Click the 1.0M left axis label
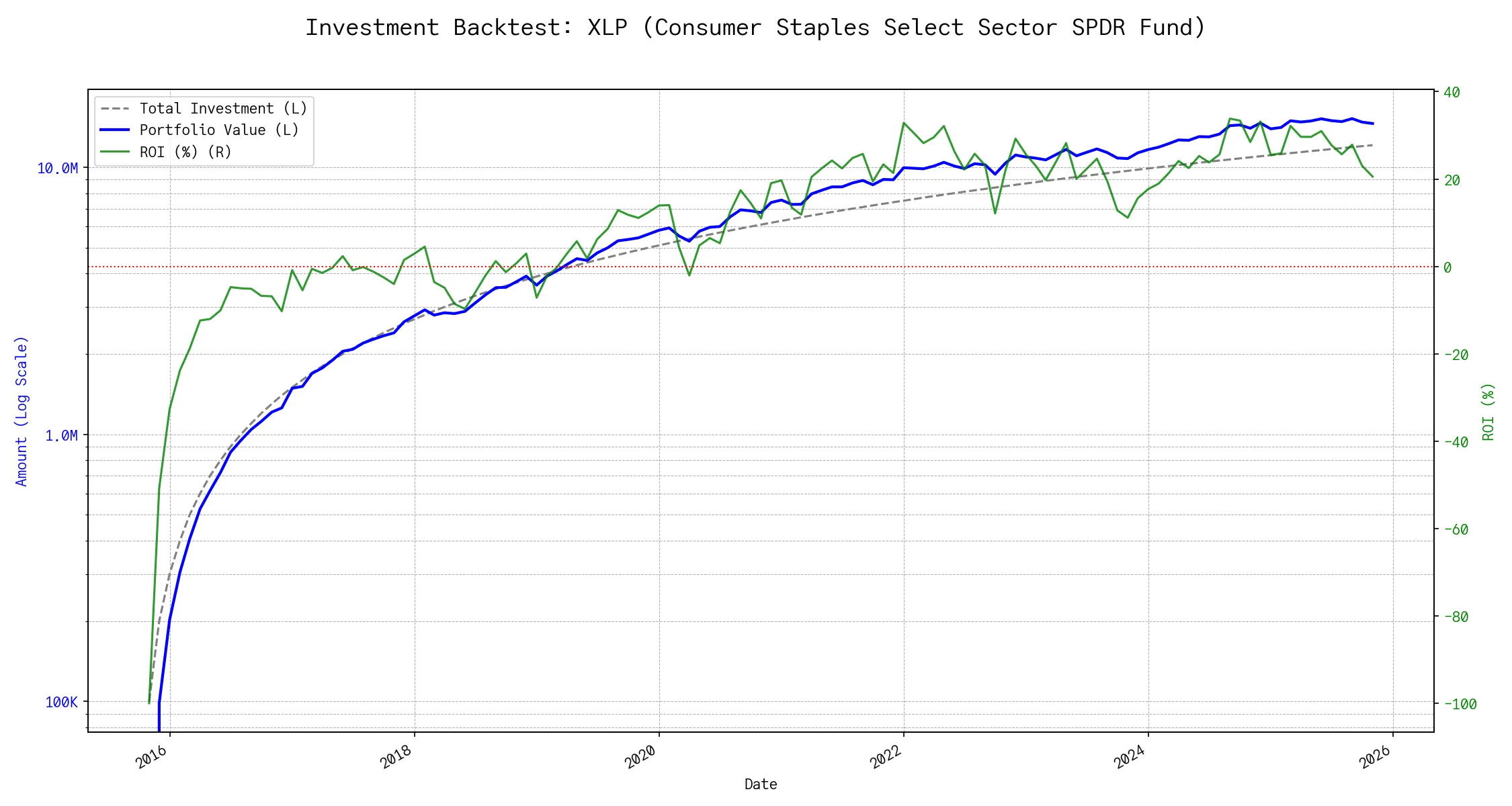The image size is (1512, 806). click(61, 436)
